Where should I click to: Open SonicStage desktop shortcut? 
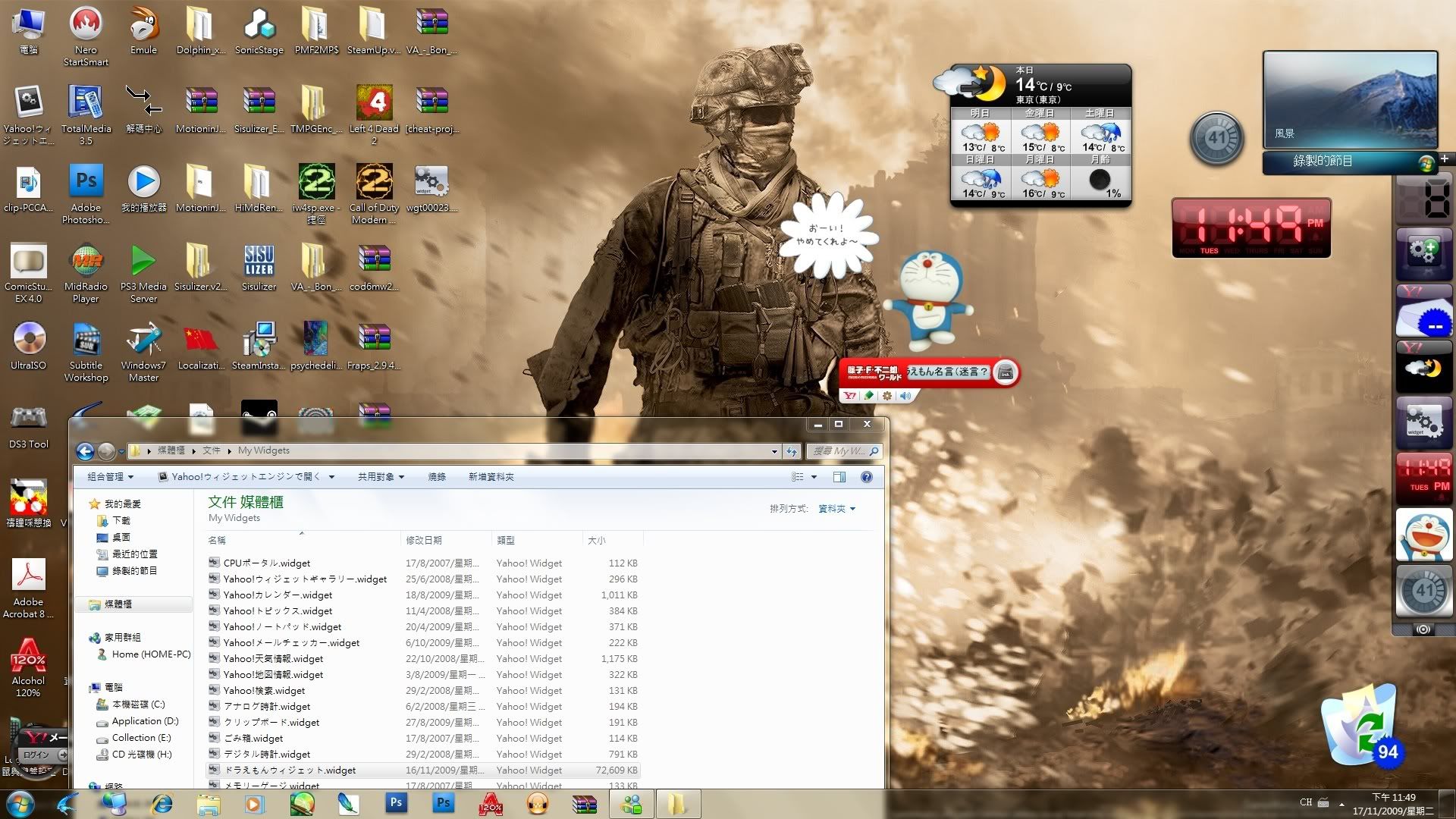coord(259,30)
